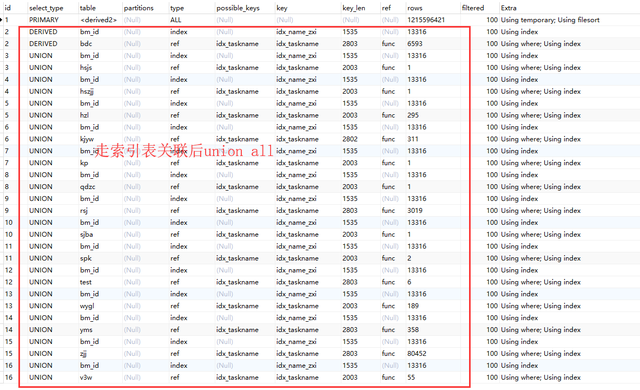This screenshot has width=640, height=390.
Task: Select the 'ALL' type cell
Action: (x=176, y=20)
